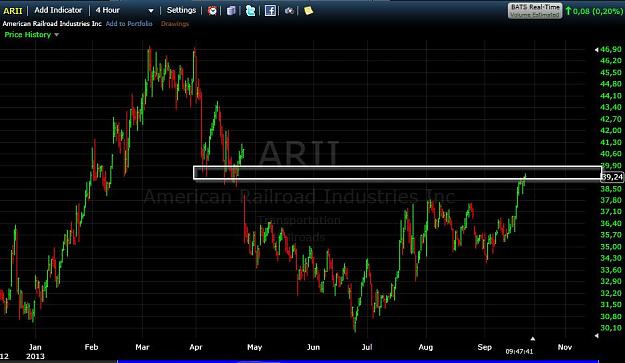This screenshot has height=363, width=625.
Task: Share the chart via the Twitter icon
Action: coord(250,11)
